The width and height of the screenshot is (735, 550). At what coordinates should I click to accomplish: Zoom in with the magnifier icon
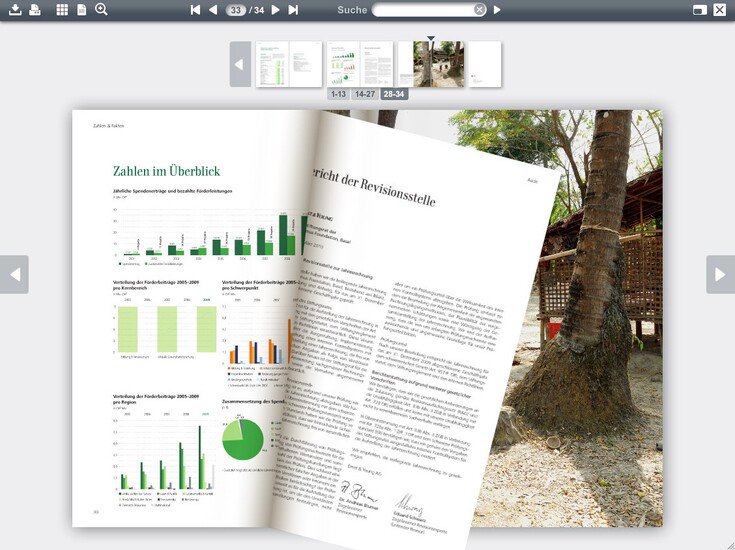[x=101, y=10]
